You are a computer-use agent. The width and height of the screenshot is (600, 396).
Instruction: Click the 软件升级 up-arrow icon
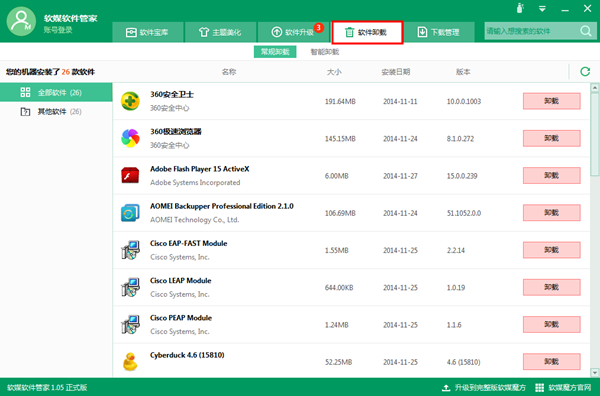tap(277, 32)
